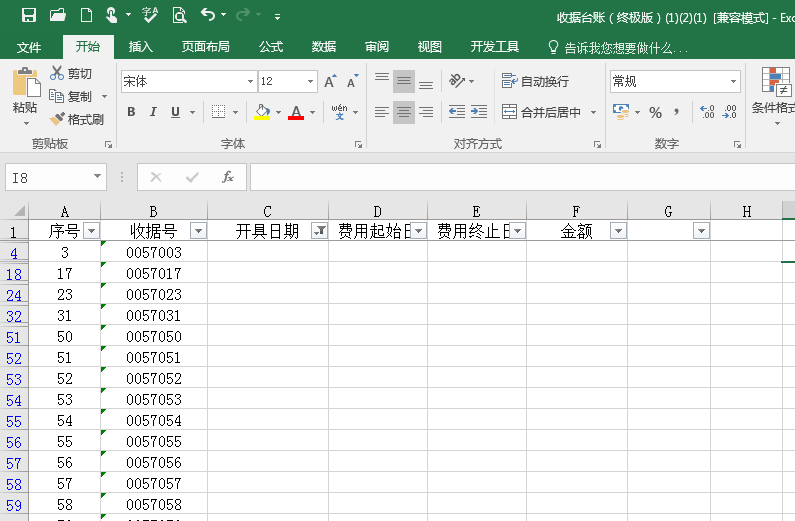Toggle underline formatting
This screenshot has height=521, width=795.
click(175, 112)
